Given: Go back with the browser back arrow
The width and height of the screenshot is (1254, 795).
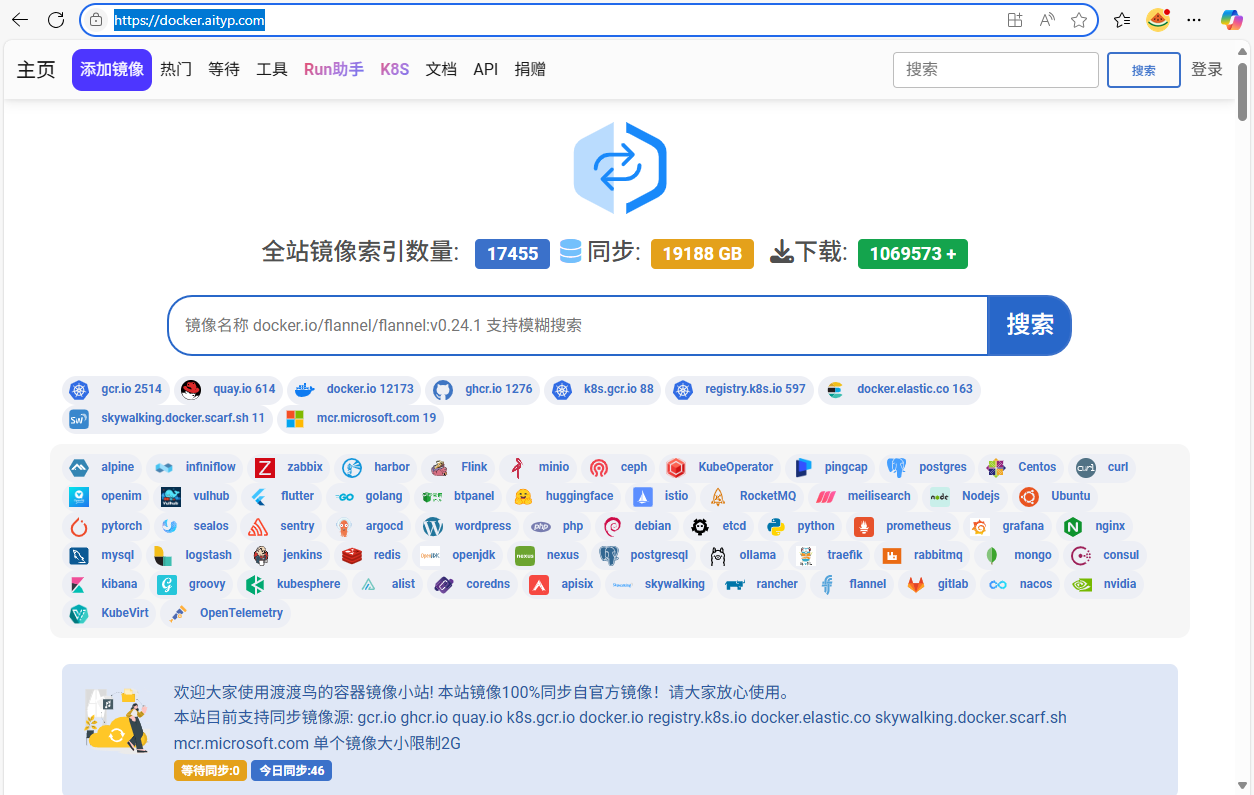Looking at the screenshot, I should pyautogui.click(x=20, y=20).
